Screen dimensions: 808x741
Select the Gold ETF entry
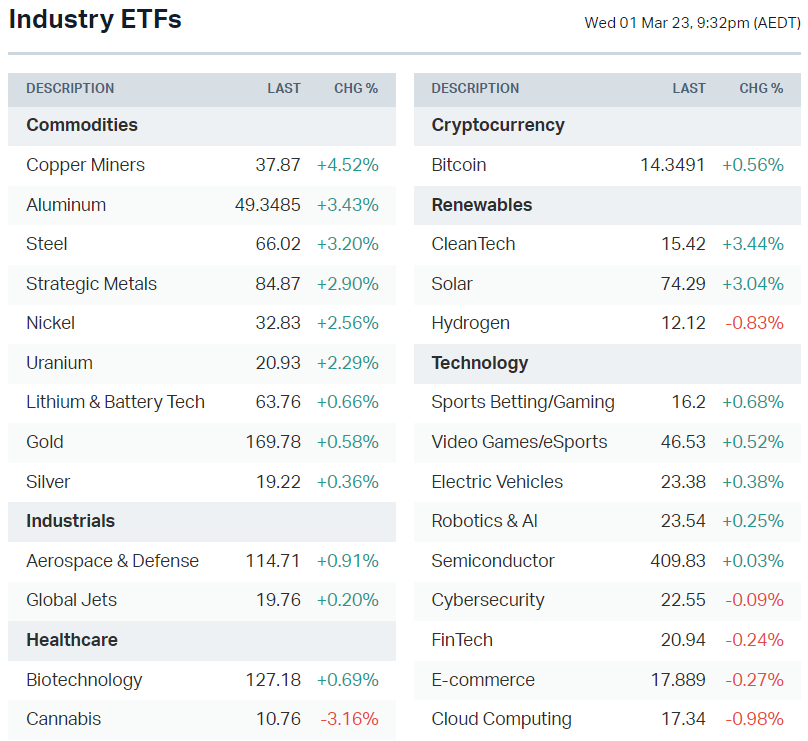click(x=45, y=442)
